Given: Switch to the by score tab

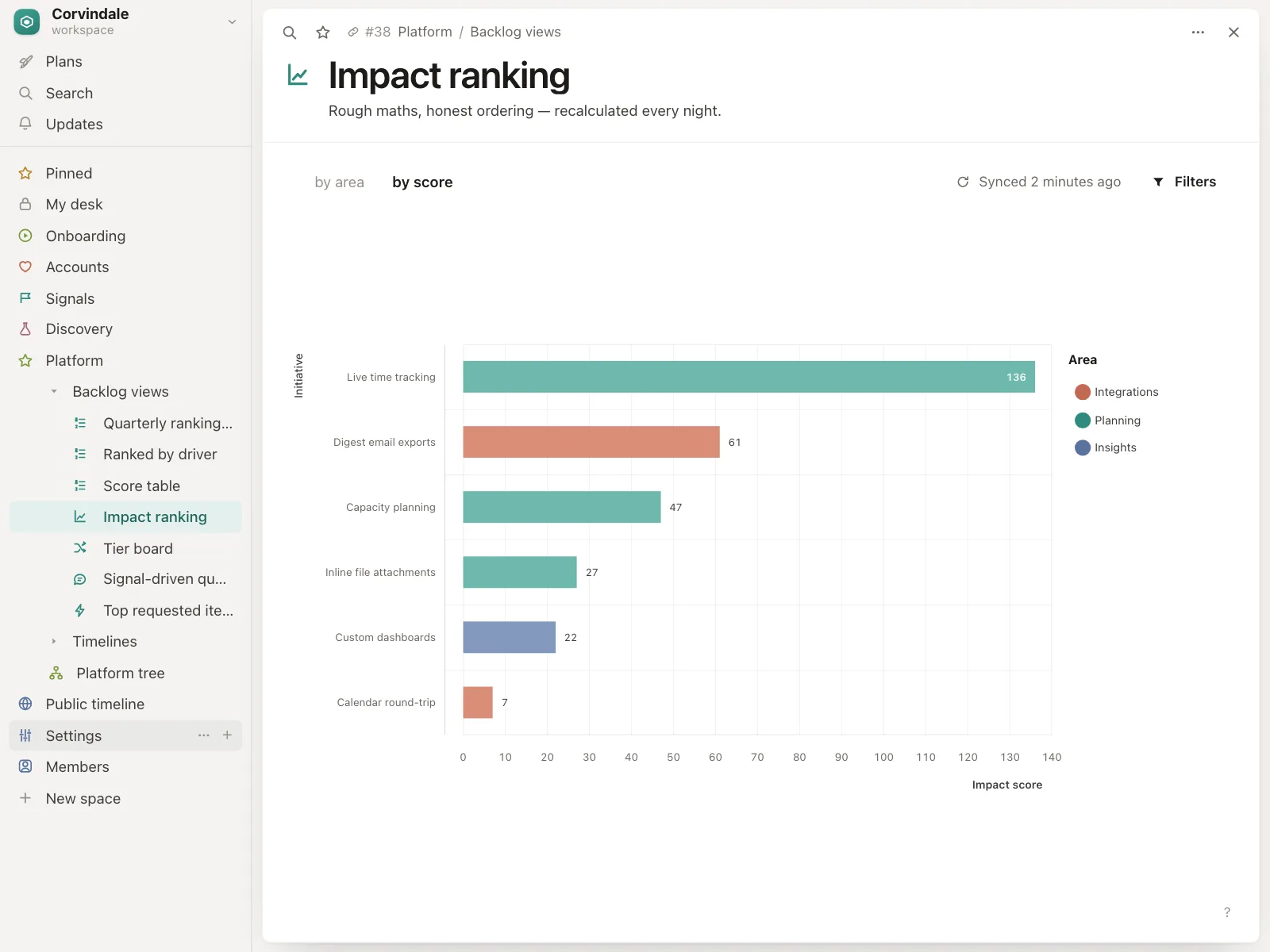Looking at the screenshot, I should 422,182.
